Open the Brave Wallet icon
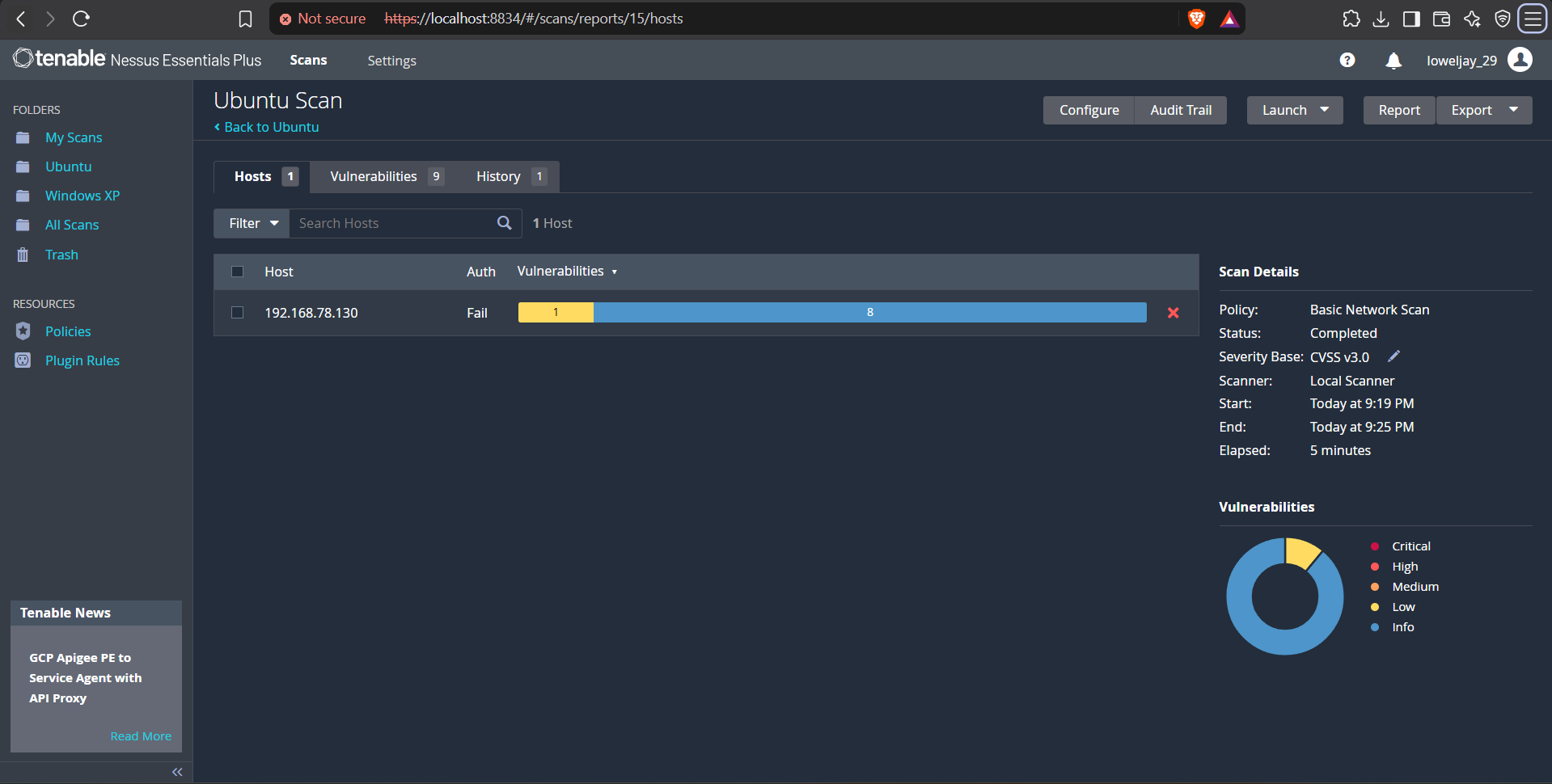Image resolution: width=1552 pixels, height=784 pixels. click(1441, 19)
